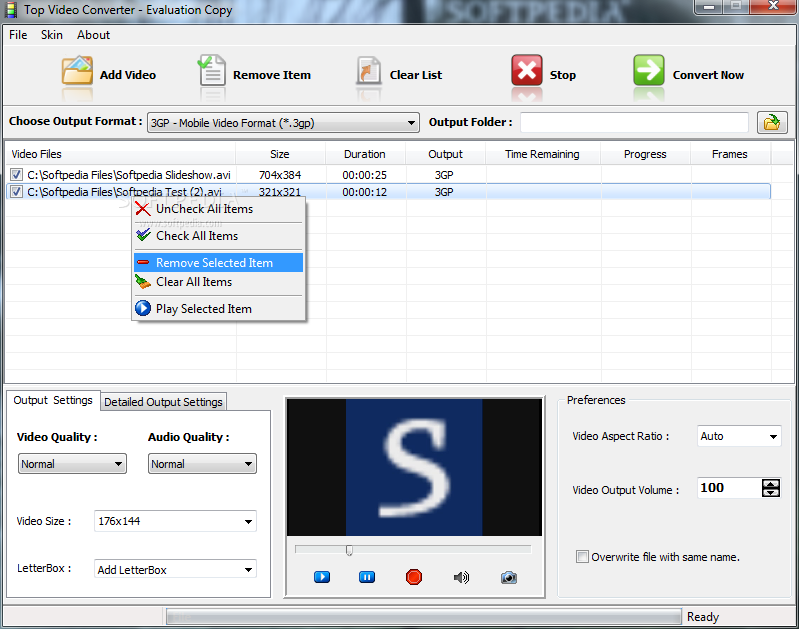Click the Clear List label
The image size is (799, 629).
tap(416, 75)
